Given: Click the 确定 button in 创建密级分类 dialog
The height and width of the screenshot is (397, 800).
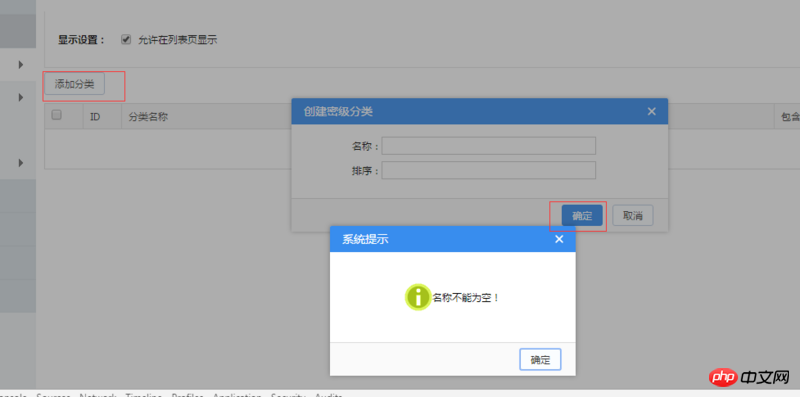Looking at the screenshot, I should [x=582, y=216].
